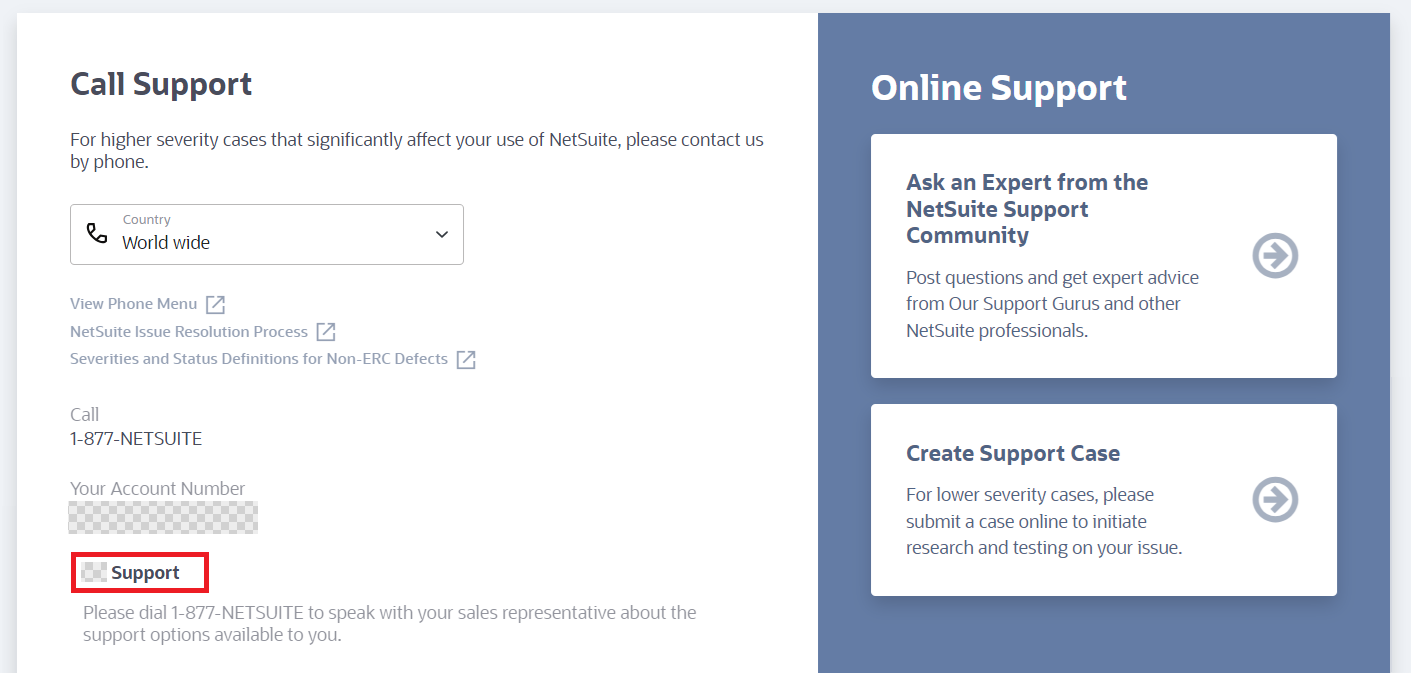Viewport: 1411px width, 676px height.
Task: Open the Create Support Case card
Action: click(x=1103, y=499)
